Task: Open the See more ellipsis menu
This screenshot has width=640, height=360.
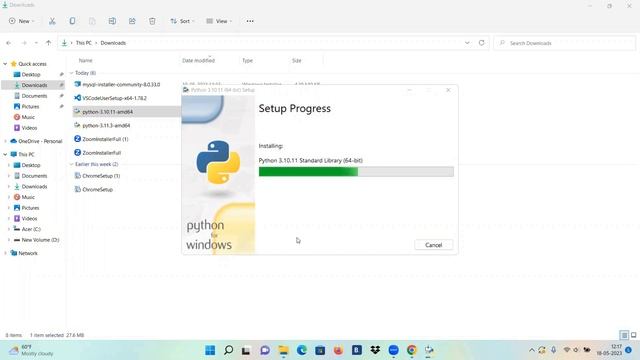Action: (250, 21)
